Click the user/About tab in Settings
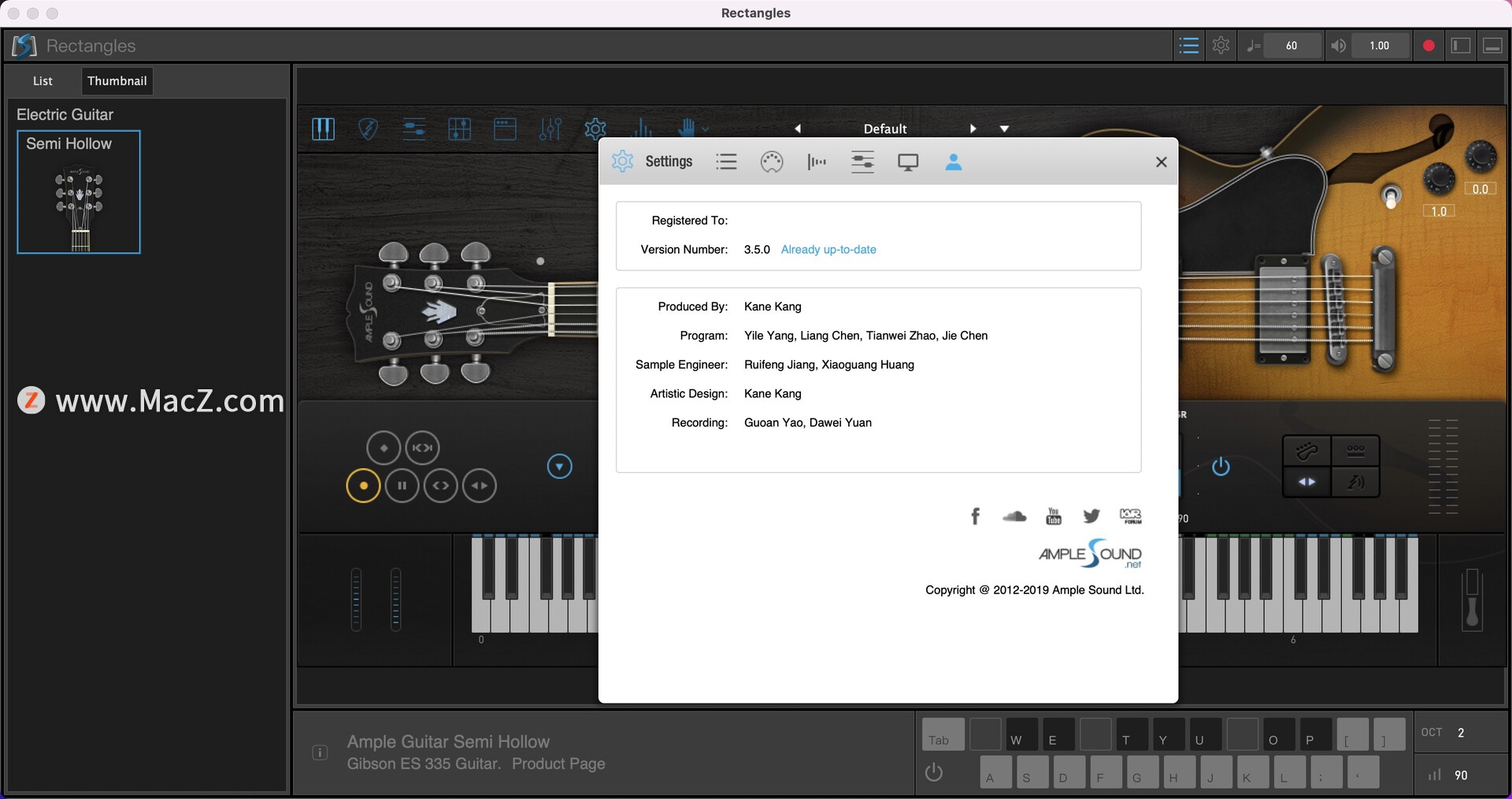The image size is (1512, 799). tap(954, 162)
